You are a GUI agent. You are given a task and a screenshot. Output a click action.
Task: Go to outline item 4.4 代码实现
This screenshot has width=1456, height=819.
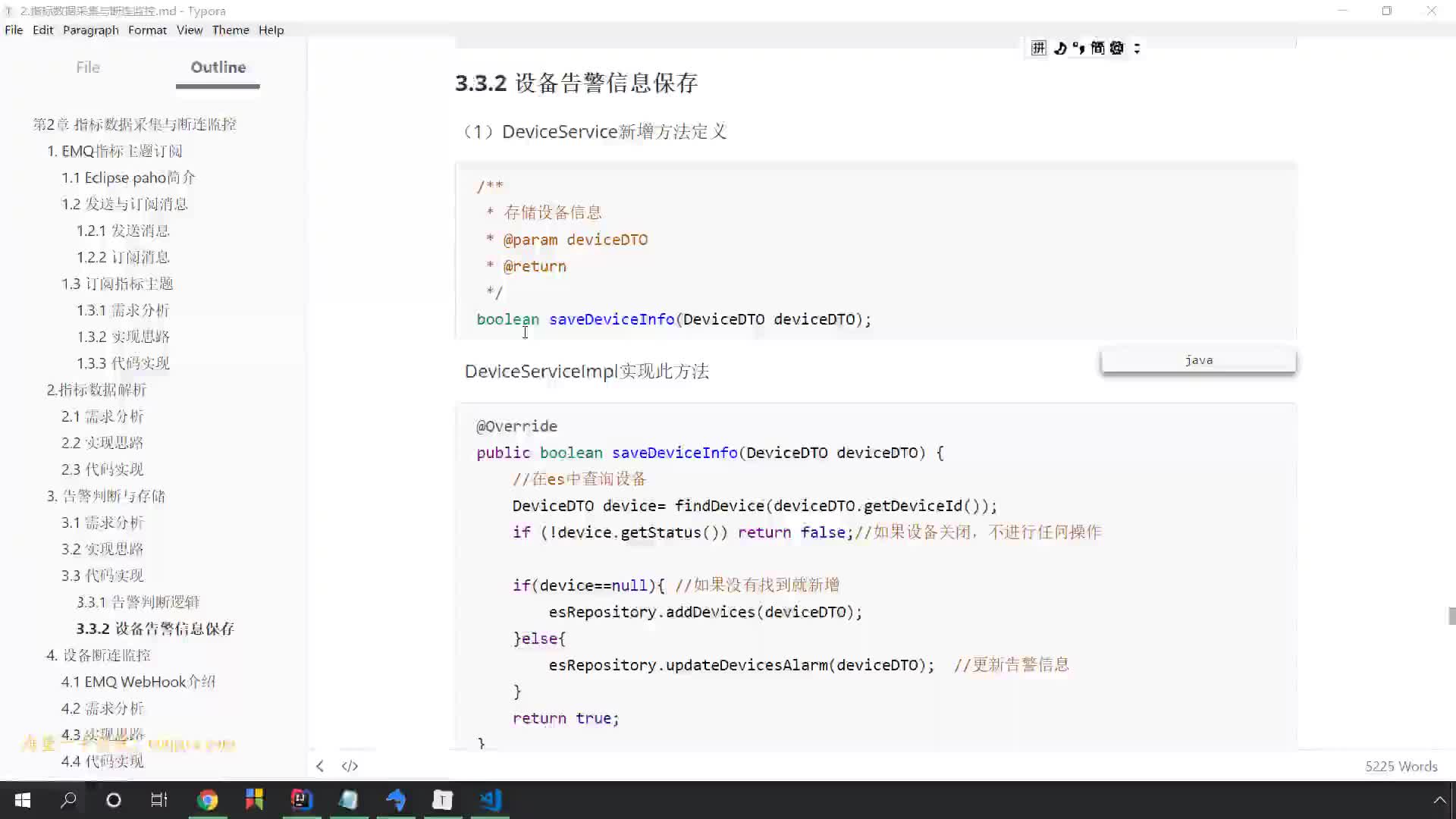click(x=102, y=761)
